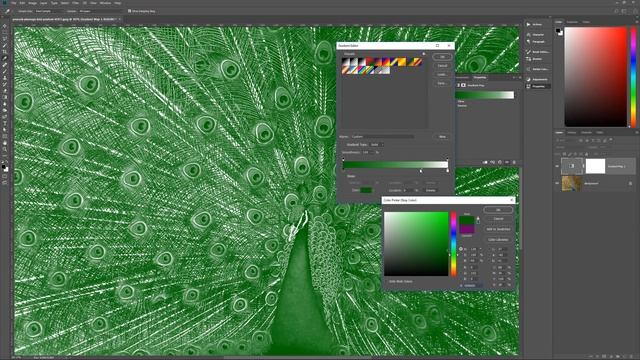Viewport: 640px width, 360px height.
Task: Select the Crop tool
Action: pos(4,51)
